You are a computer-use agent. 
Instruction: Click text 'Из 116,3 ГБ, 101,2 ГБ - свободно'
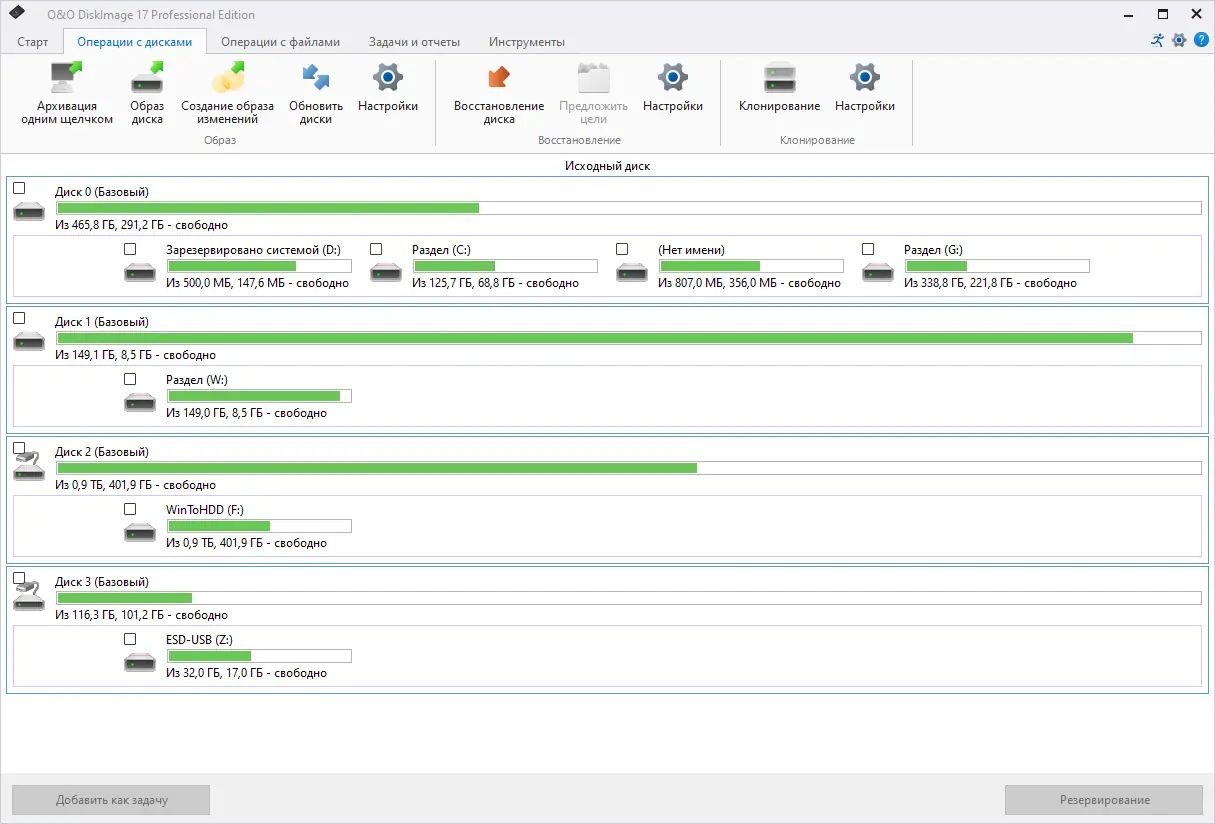(142, 615)
